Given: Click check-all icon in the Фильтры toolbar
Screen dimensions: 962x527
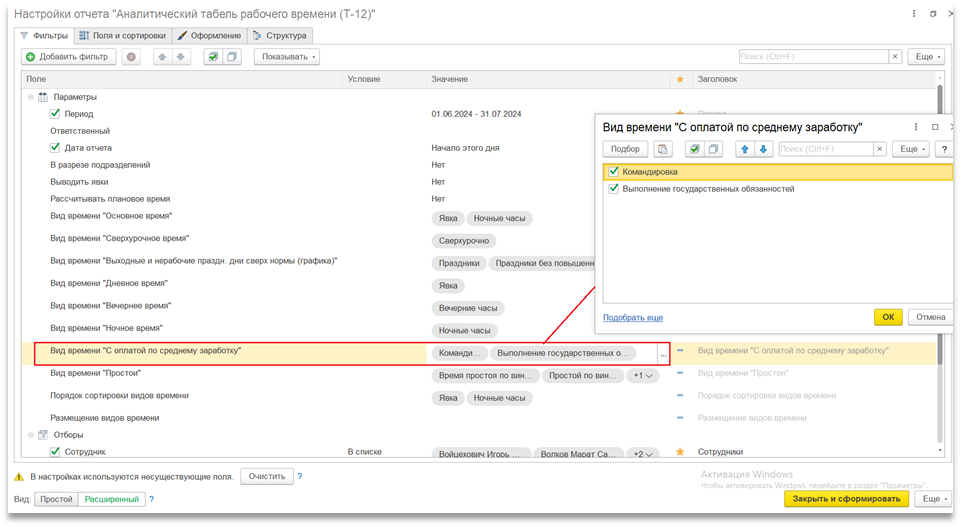Looking at the screenshot, I should [212, 57].
